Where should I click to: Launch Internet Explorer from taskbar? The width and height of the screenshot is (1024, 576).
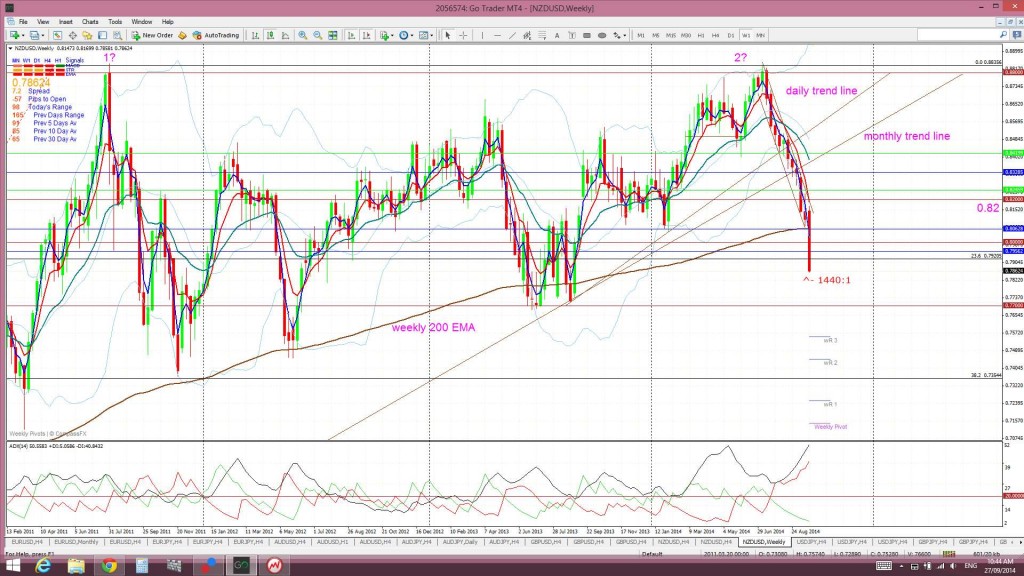click(x=43, y=566)
